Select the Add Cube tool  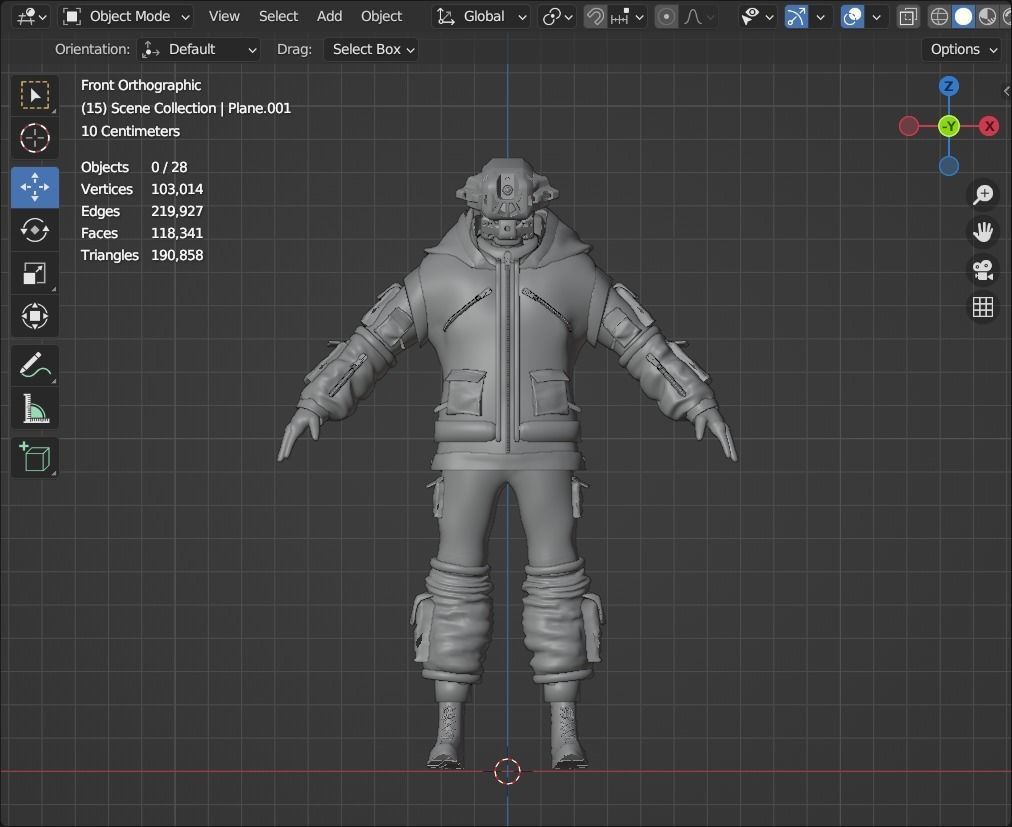coord(35,457)
